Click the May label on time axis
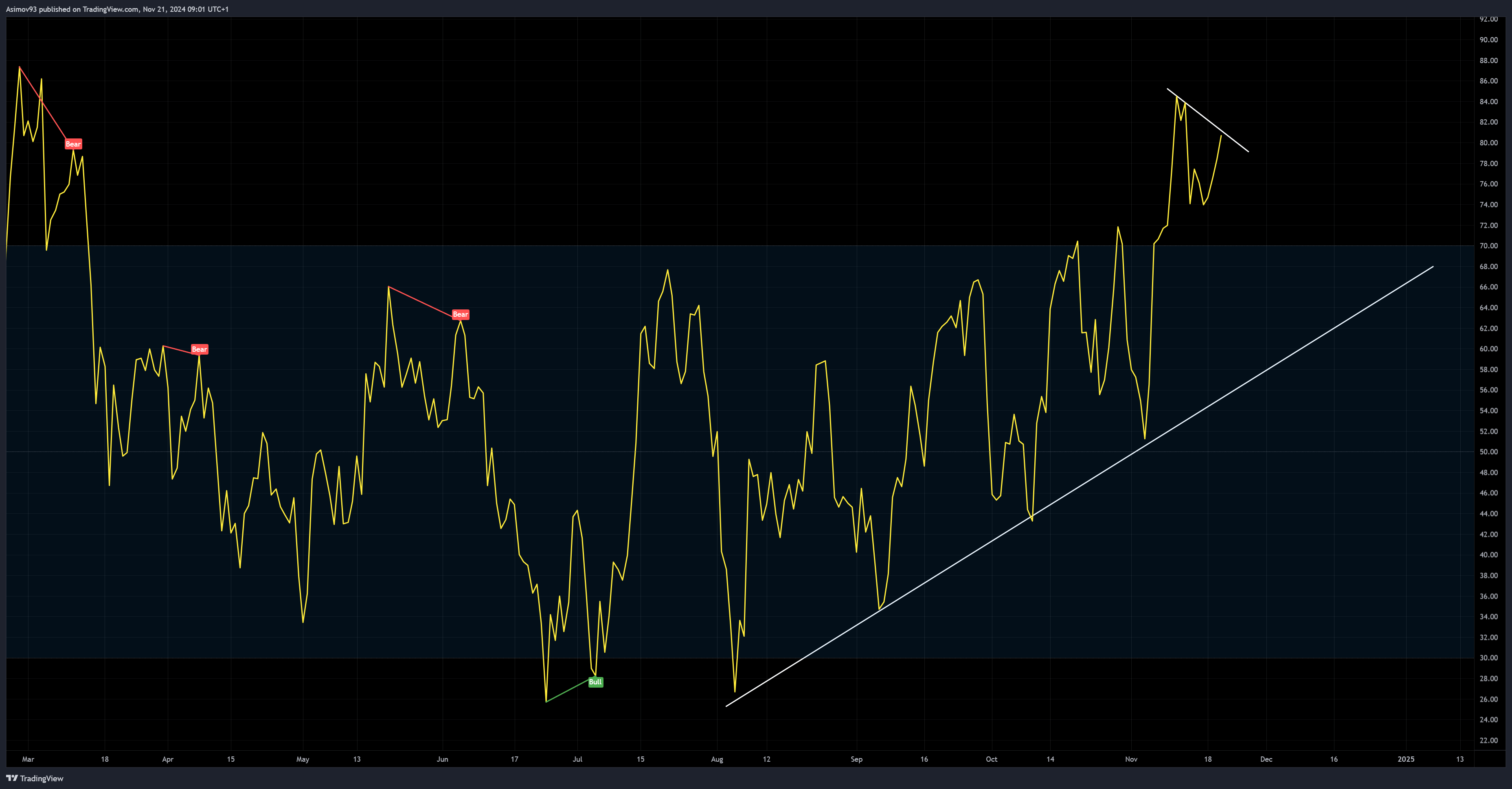This screenshot has width=1512, height=789. point(303,759)
